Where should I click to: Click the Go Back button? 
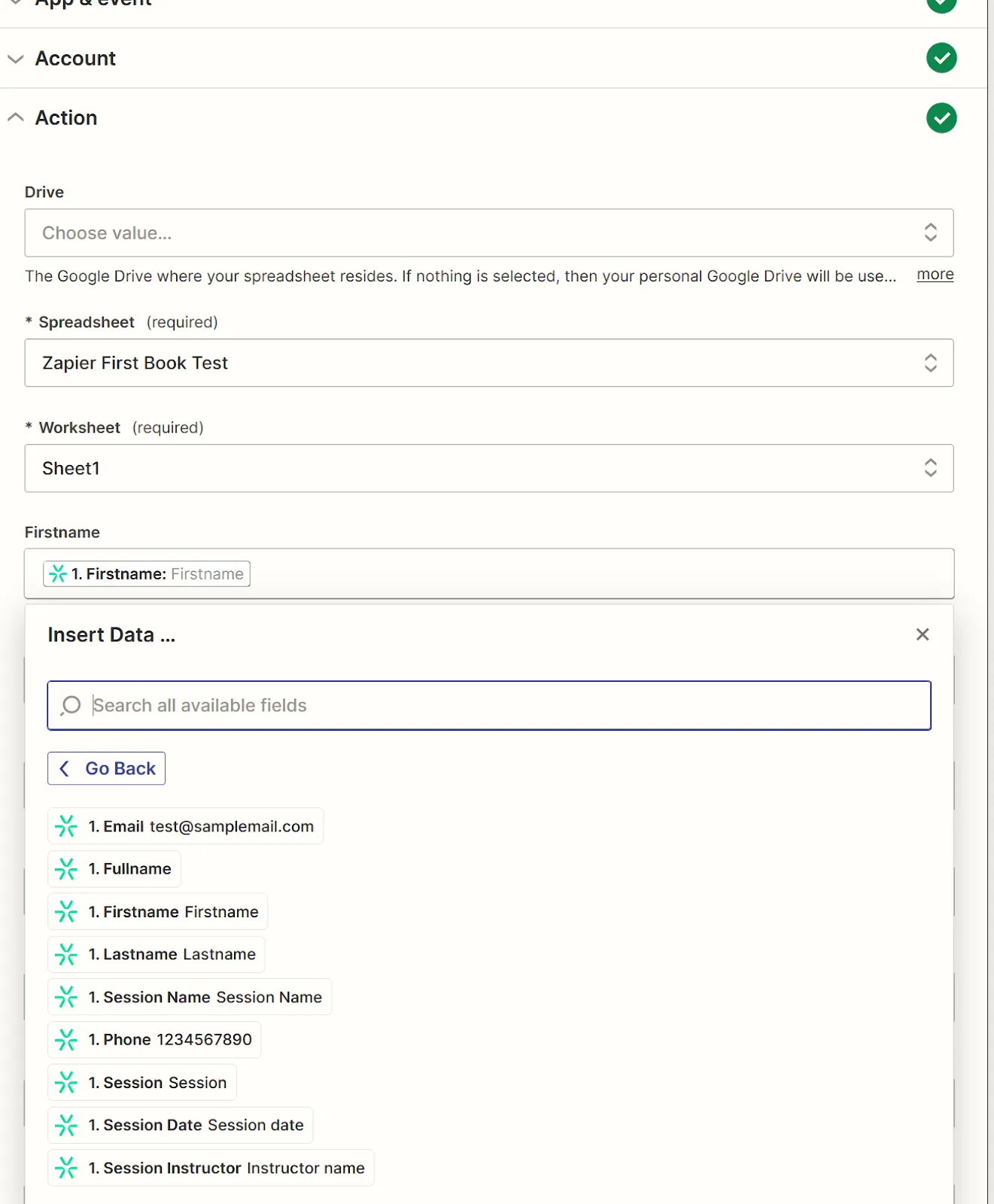[106, 768]
